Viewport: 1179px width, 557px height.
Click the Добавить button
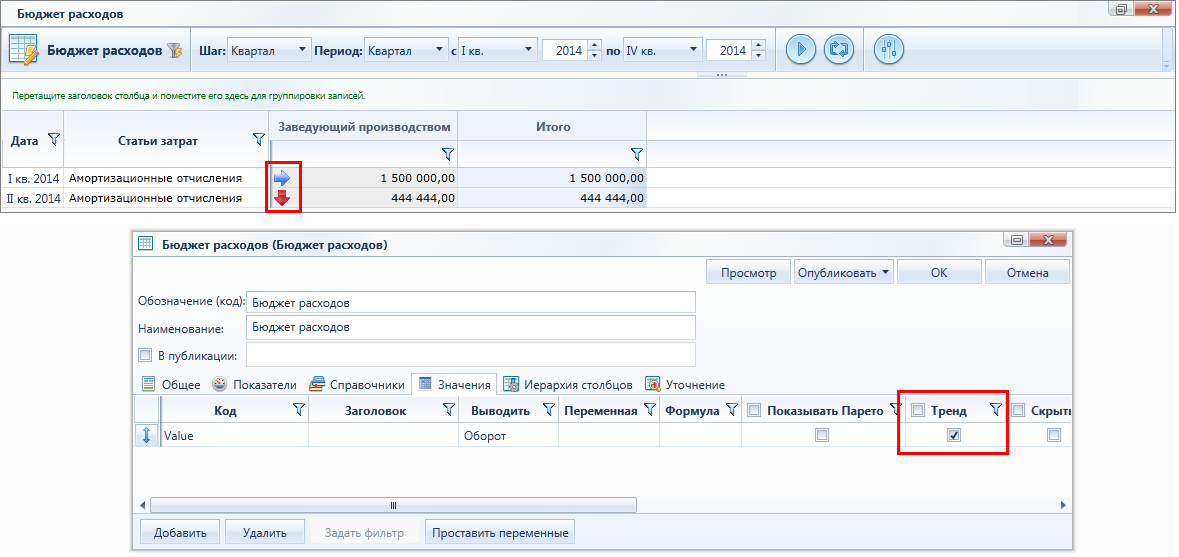180,532
